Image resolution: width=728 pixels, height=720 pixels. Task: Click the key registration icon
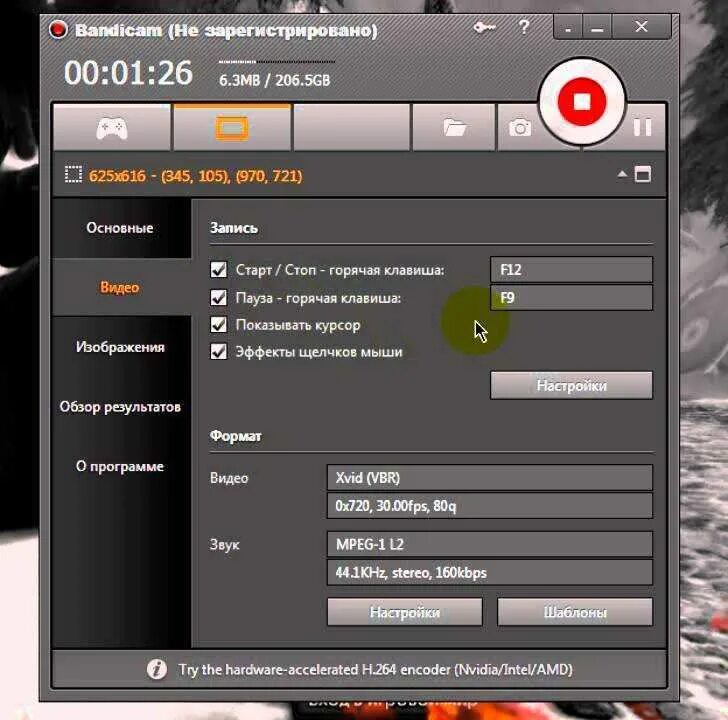[484, 28]
